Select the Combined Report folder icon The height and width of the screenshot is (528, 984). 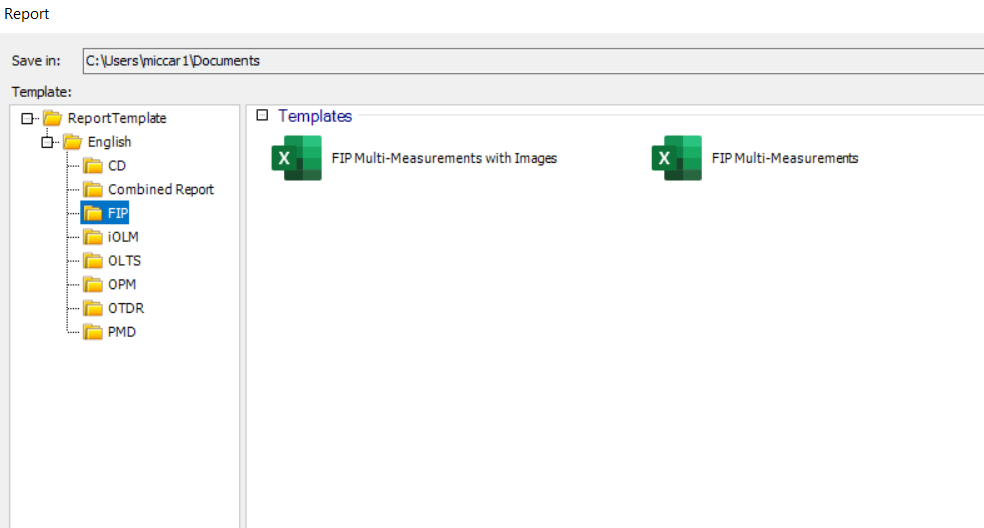coord(93,190)
